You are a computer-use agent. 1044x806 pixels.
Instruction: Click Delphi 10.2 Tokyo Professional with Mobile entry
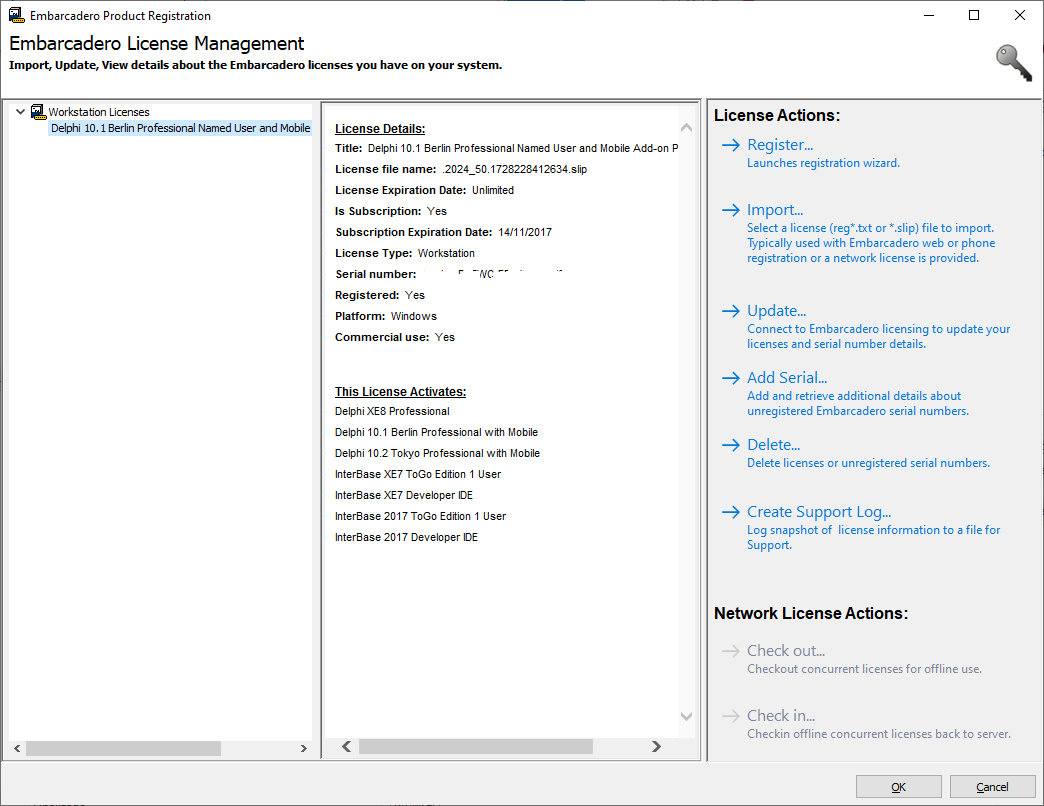click(437, 453)
